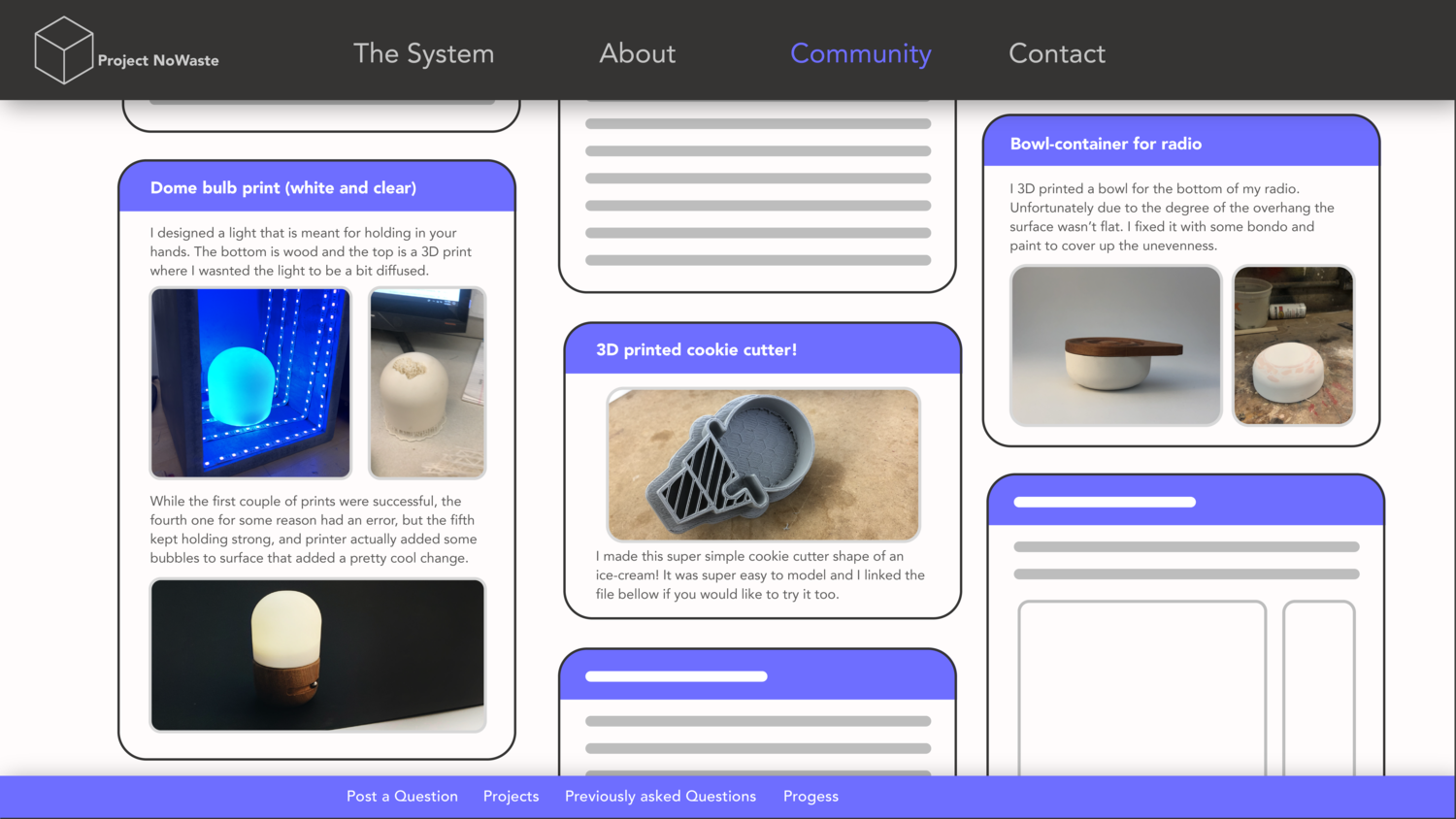
Task: View the blue glowing dome bulb photo
Action: pyautogui.click(x=250, y=382)
